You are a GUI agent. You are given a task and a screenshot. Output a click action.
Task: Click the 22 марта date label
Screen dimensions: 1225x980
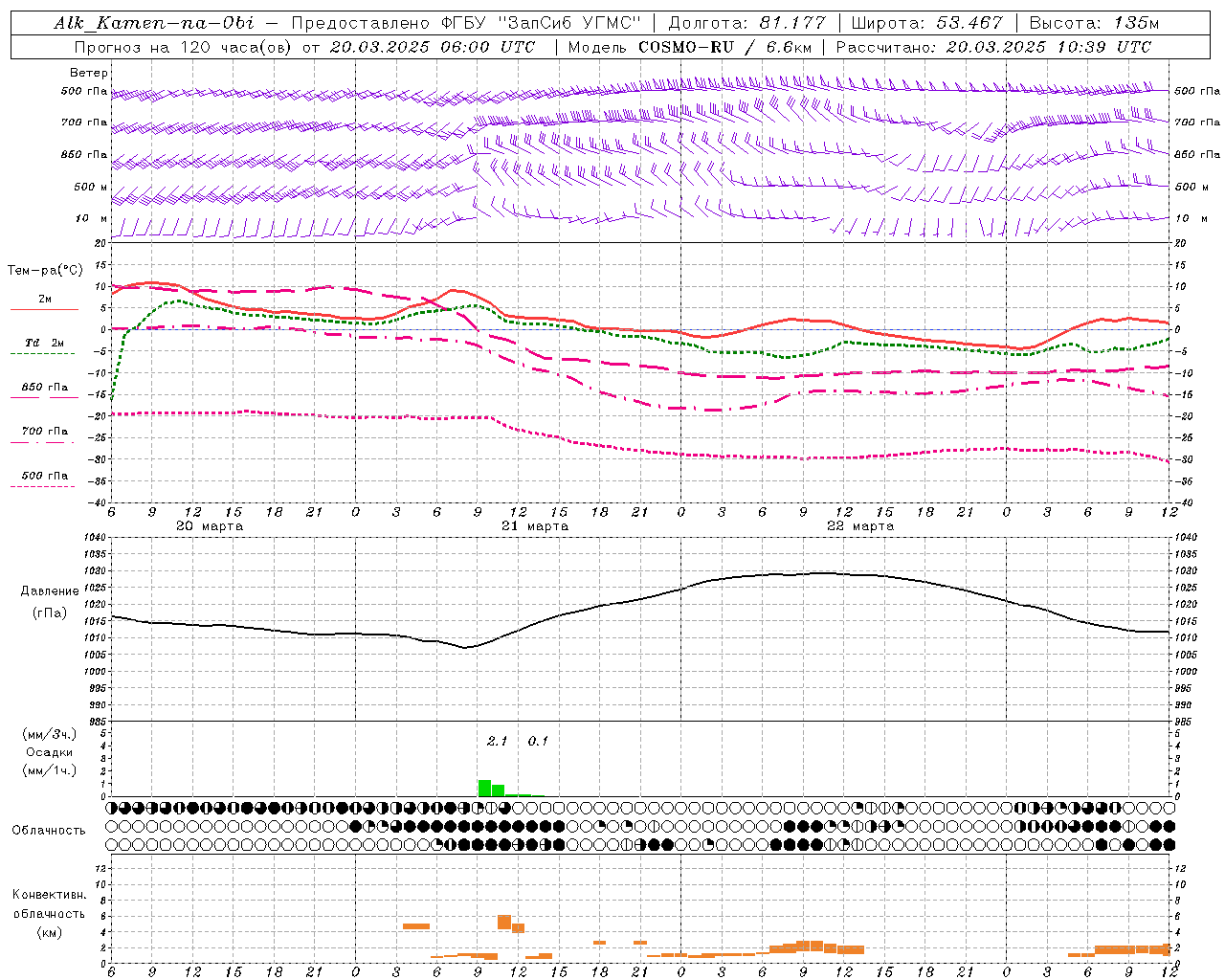(860, 525)
